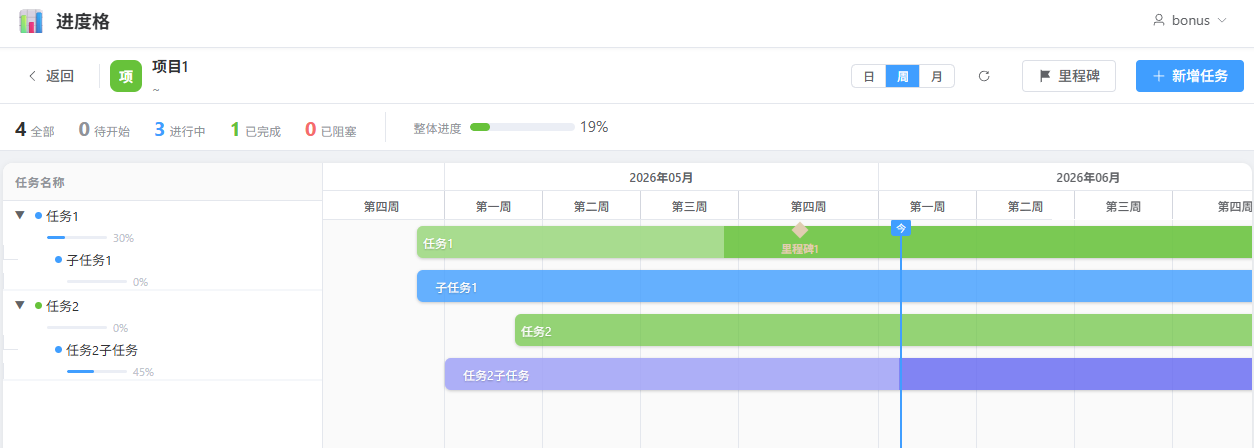Click the 任务2子任务 purple Gantt bar
Screen dimensions: 1254x448
pos(849,374)
